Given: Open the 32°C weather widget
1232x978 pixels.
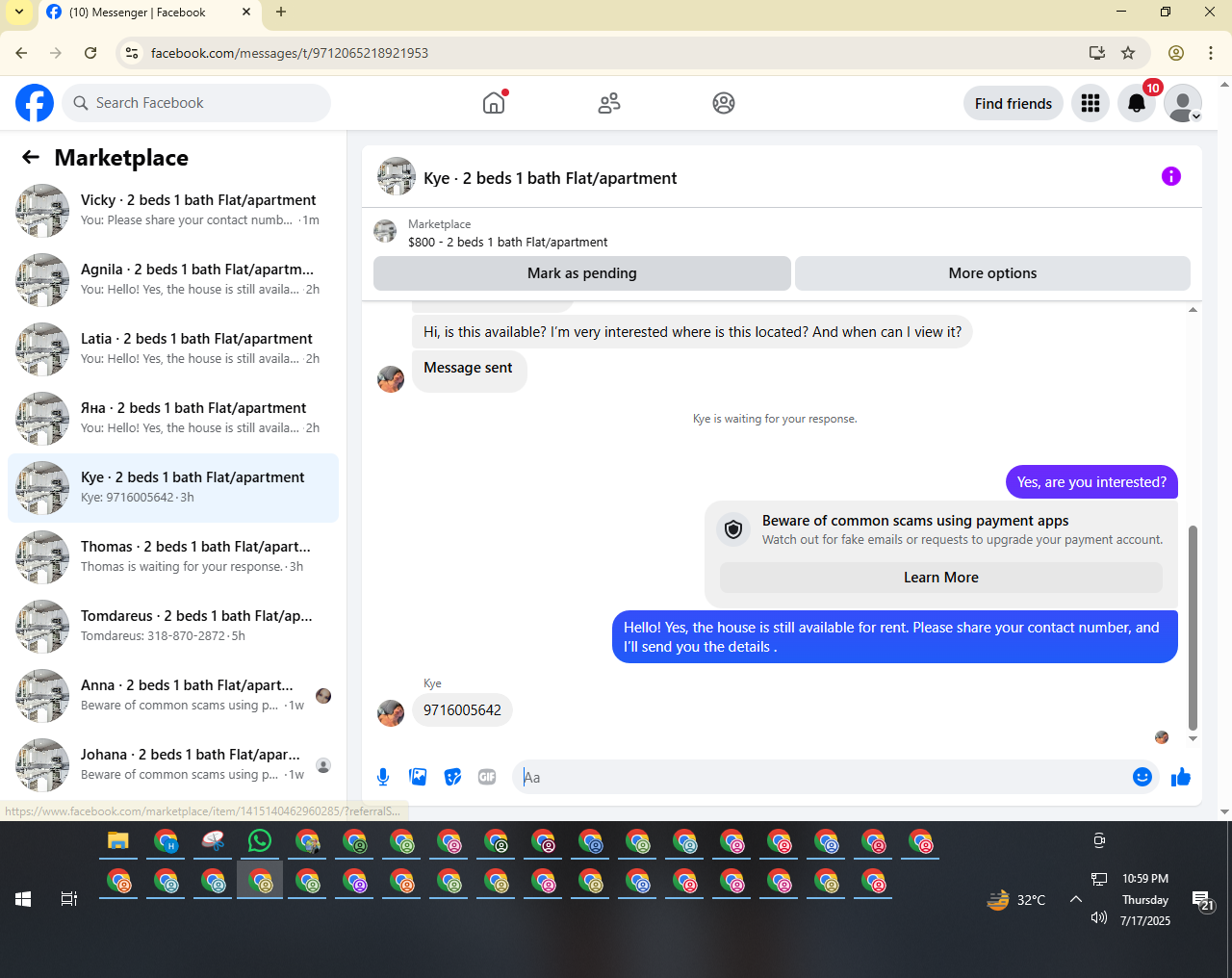Looking at the screenshot, I should pos(1016,900).
